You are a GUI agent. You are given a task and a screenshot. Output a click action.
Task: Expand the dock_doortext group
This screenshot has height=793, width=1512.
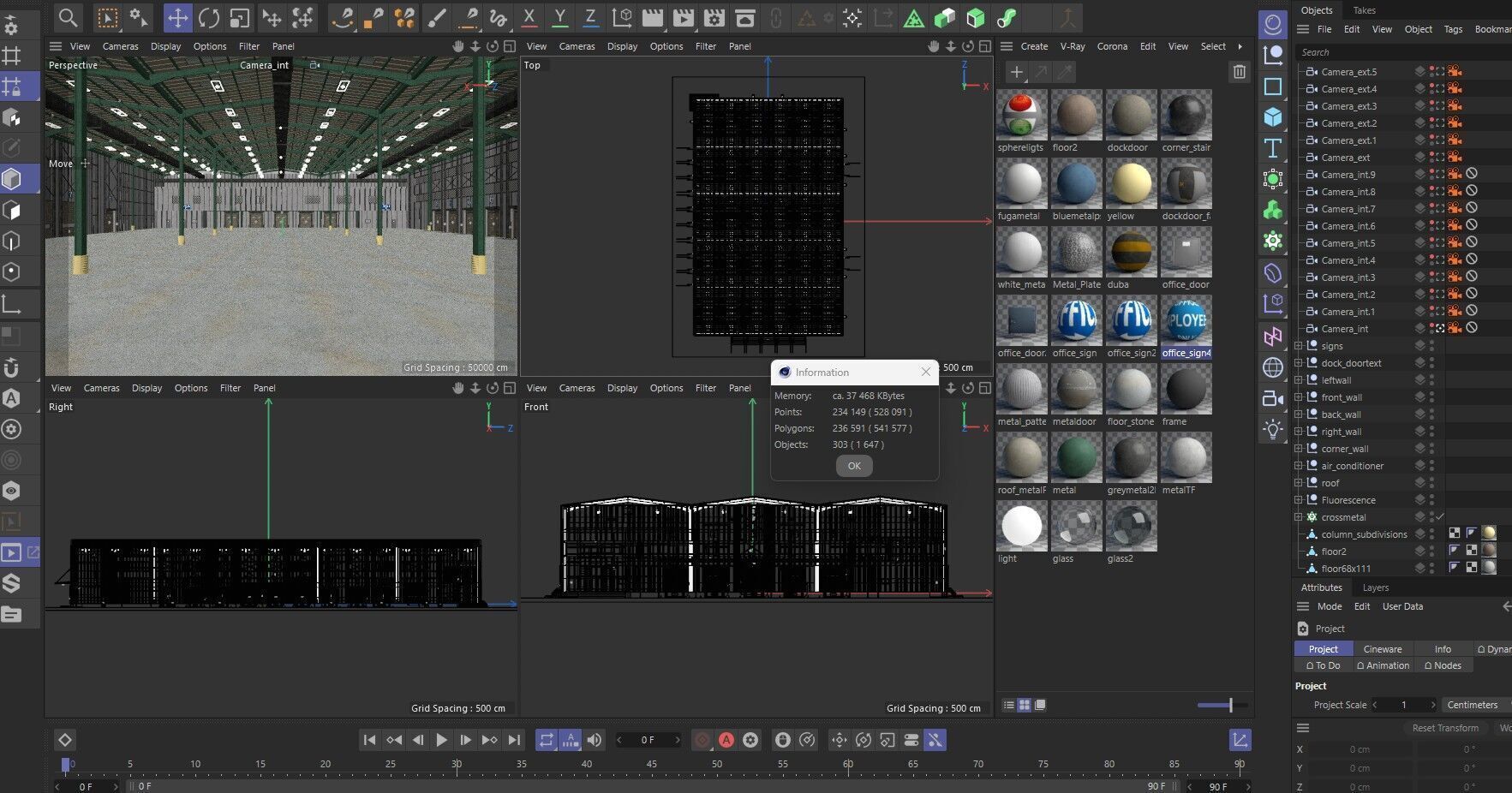(x=1299, y=363)
